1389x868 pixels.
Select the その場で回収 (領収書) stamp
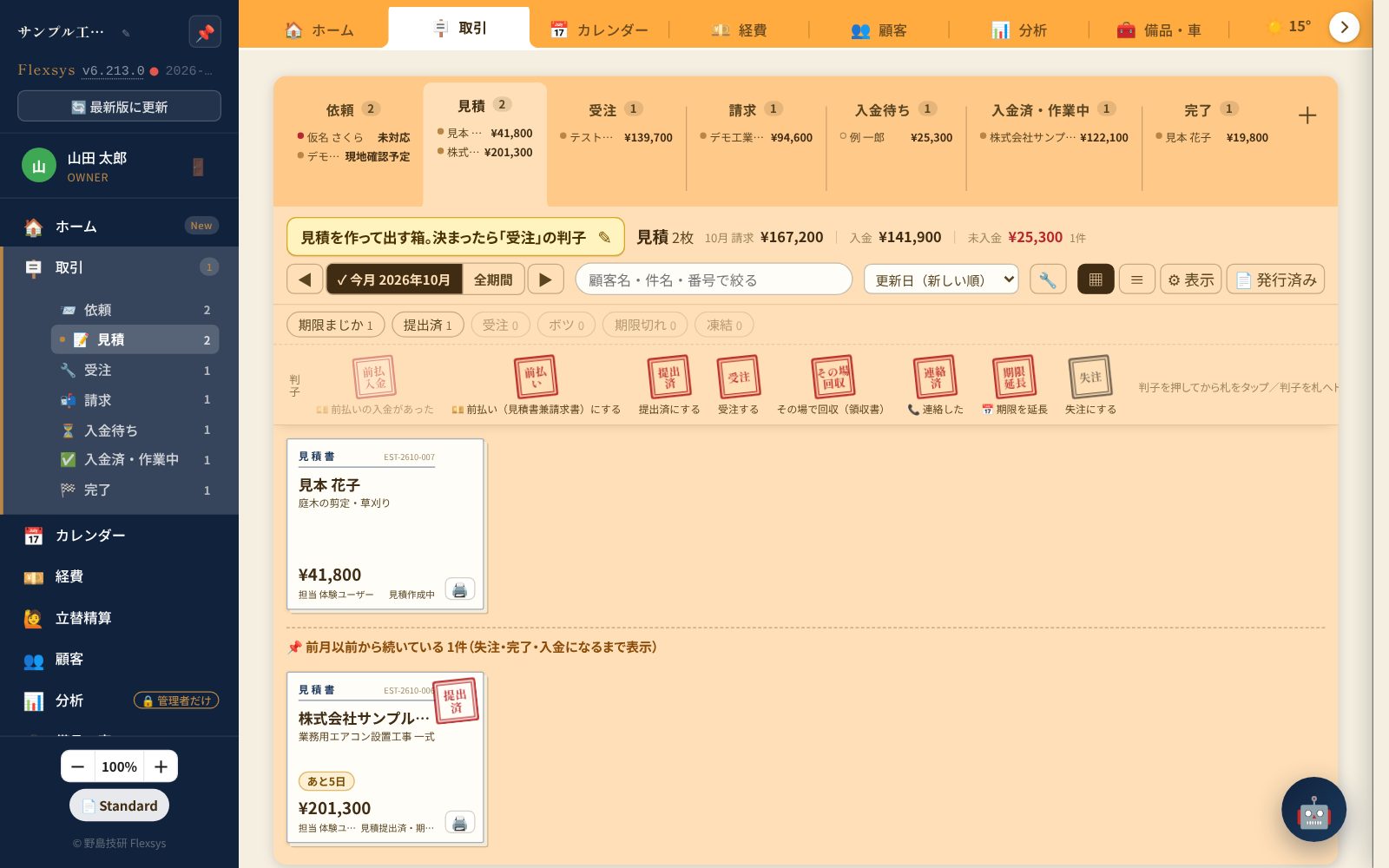point(832,385)
